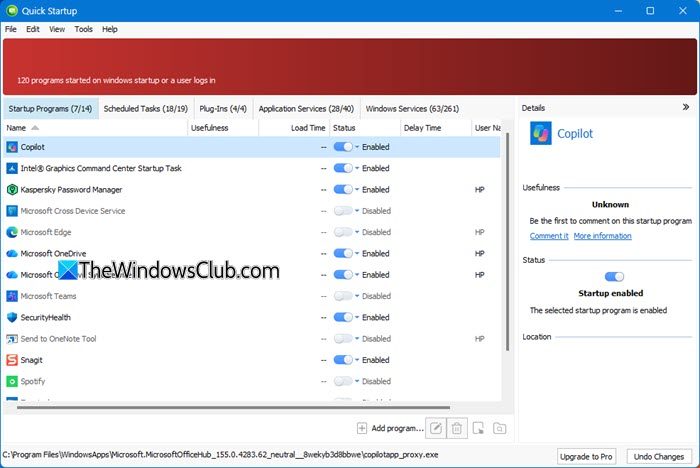
Task: Click the Intel Graphics Command Center icon
Action: 12,168
